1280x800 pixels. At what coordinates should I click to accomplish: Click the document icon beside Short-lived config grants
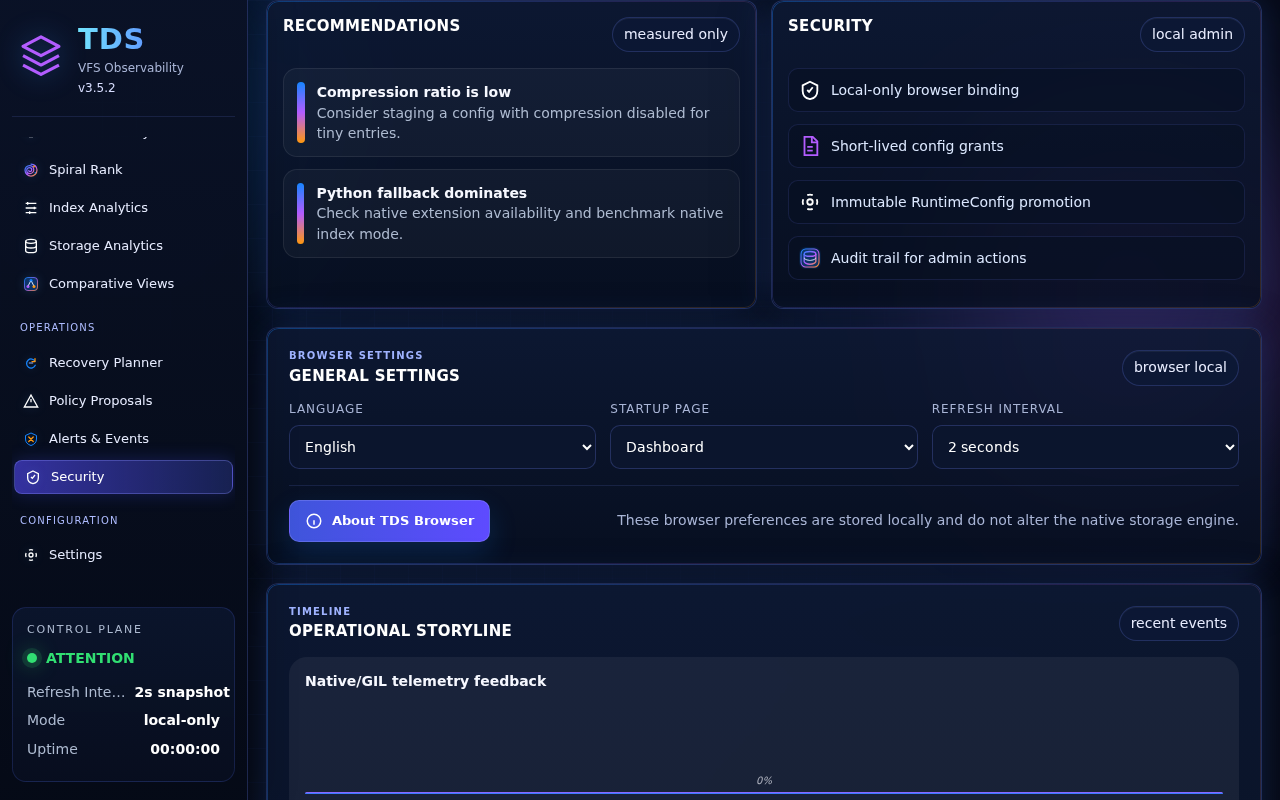810,146
